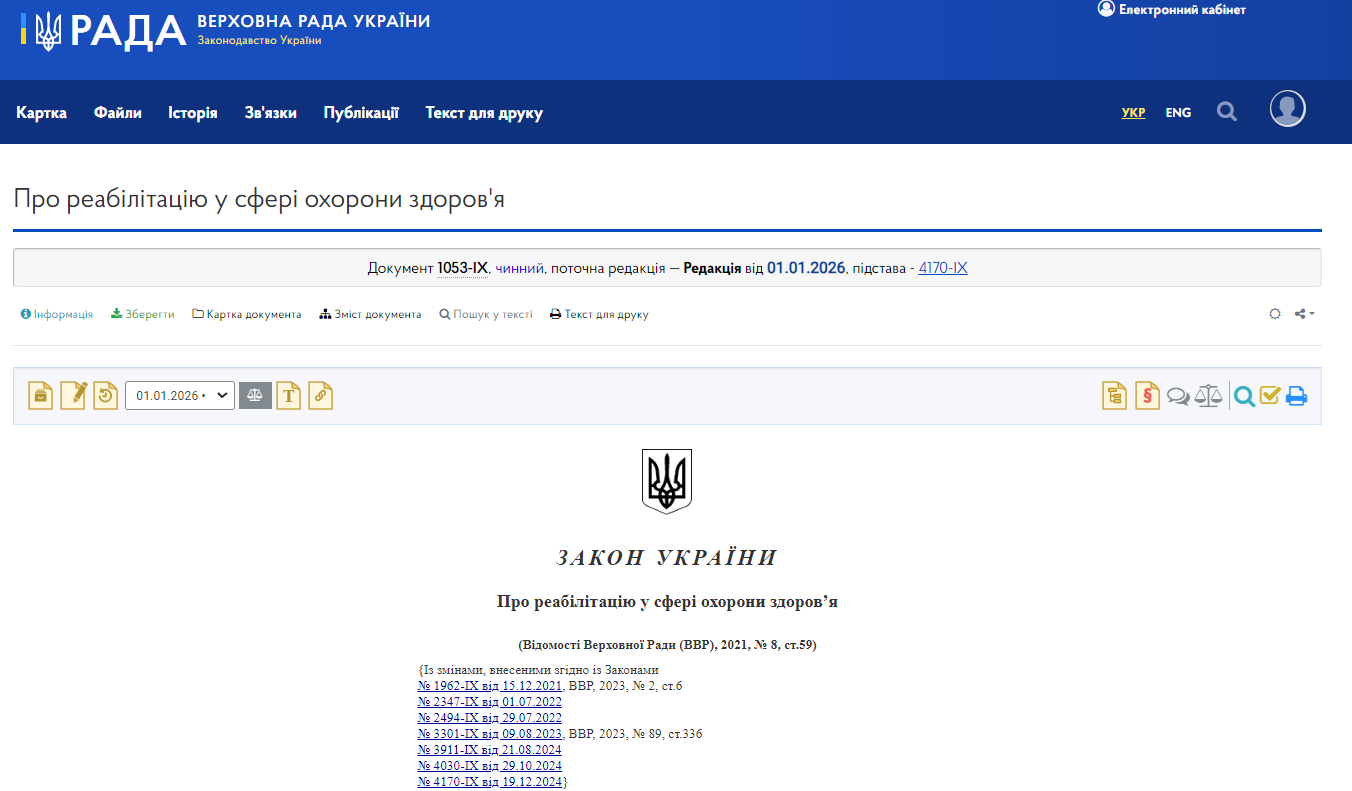This screenshot has width=1352, height=791.
Task: Switch language to ENG
Action: pos(1178,113)
